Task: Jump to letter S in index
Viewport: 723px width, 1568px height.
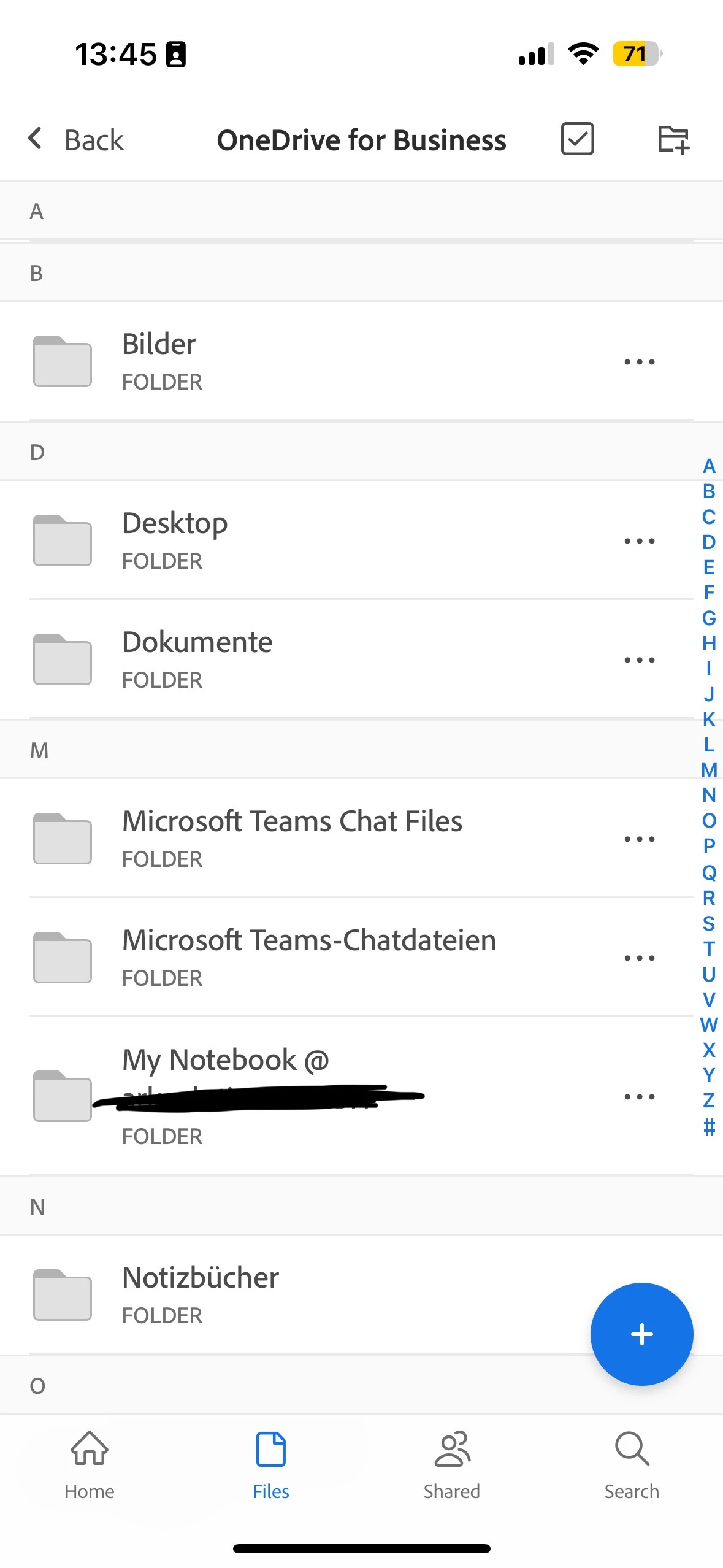Action: [709, 923]
